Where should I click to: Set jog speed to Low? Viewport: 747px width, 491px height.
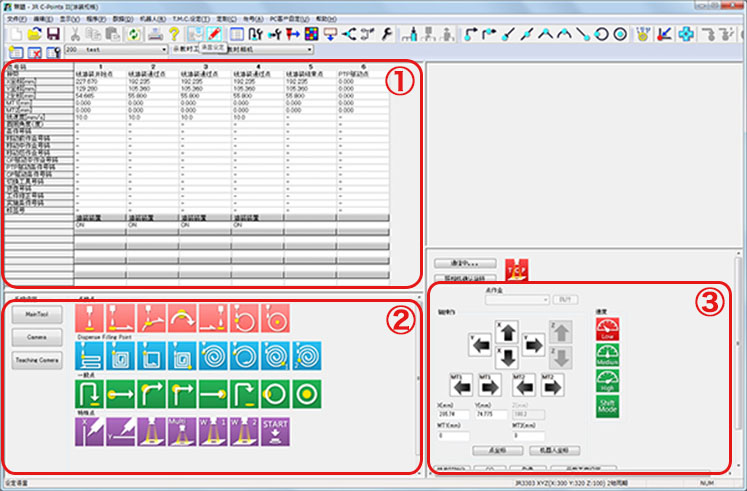pos(609,329)
